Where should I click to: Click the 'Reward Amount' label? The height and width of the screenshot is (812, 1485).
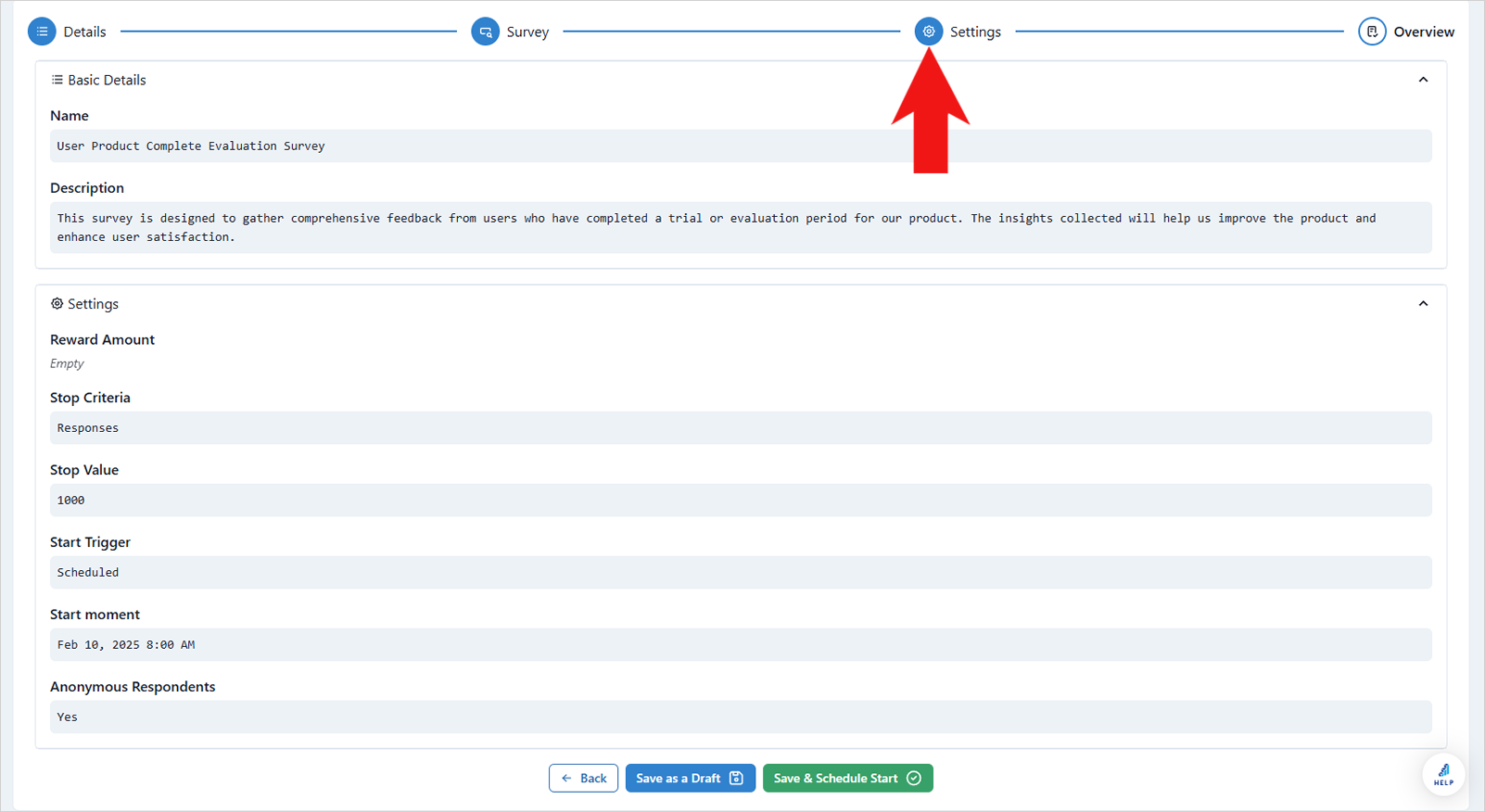102,339
